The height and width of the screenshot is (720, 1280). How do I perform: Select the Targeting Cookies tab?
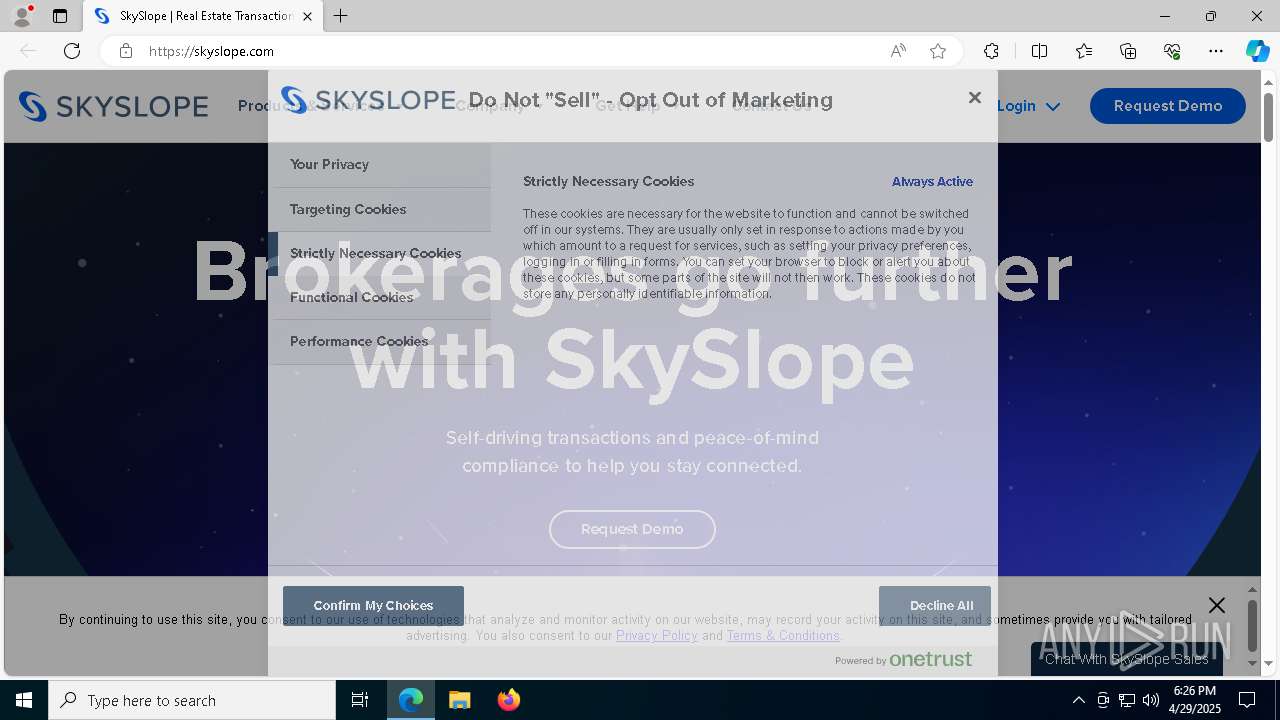[380, 209]
